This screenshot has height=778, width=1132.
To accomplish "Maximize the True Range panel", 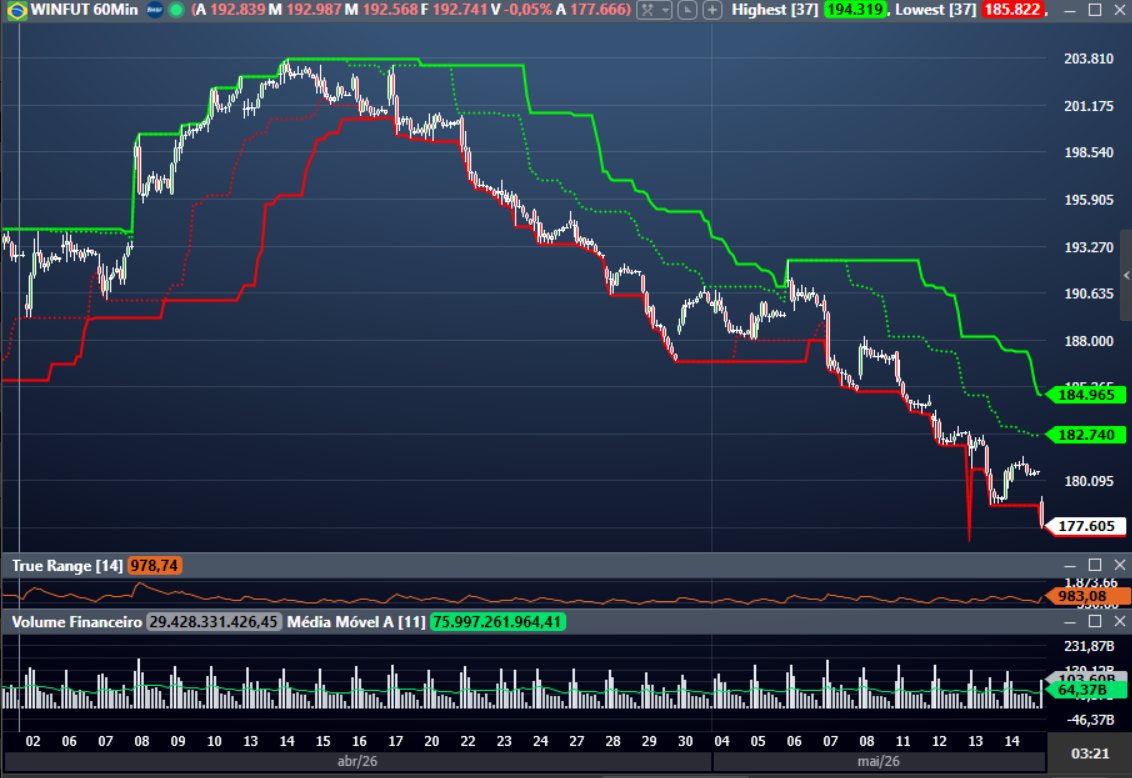I will 1094,565.
